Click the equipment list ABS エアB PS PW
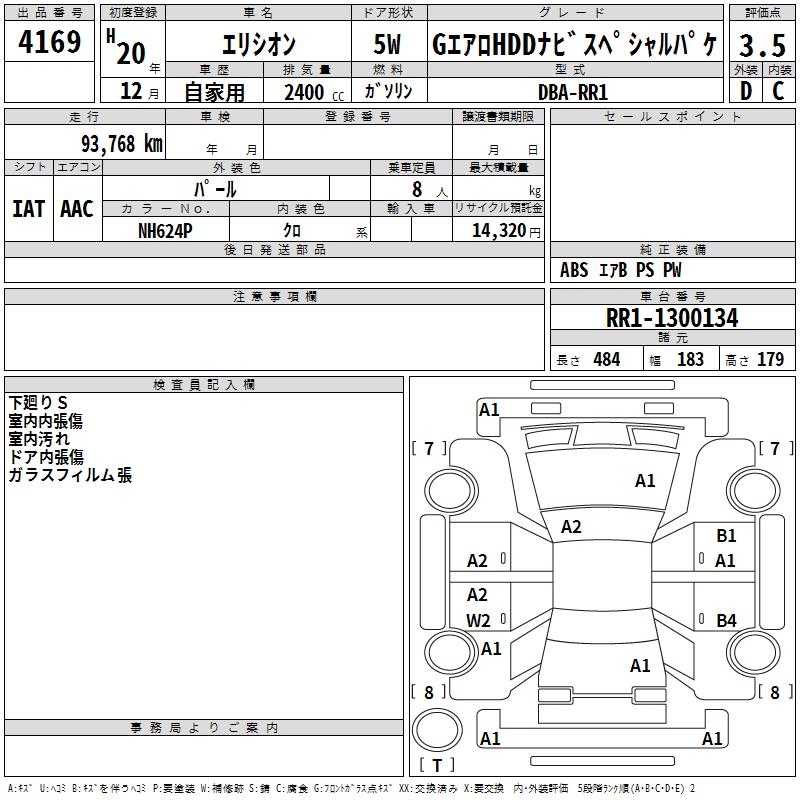Viewport: 800px width, 800px height. 620,270
